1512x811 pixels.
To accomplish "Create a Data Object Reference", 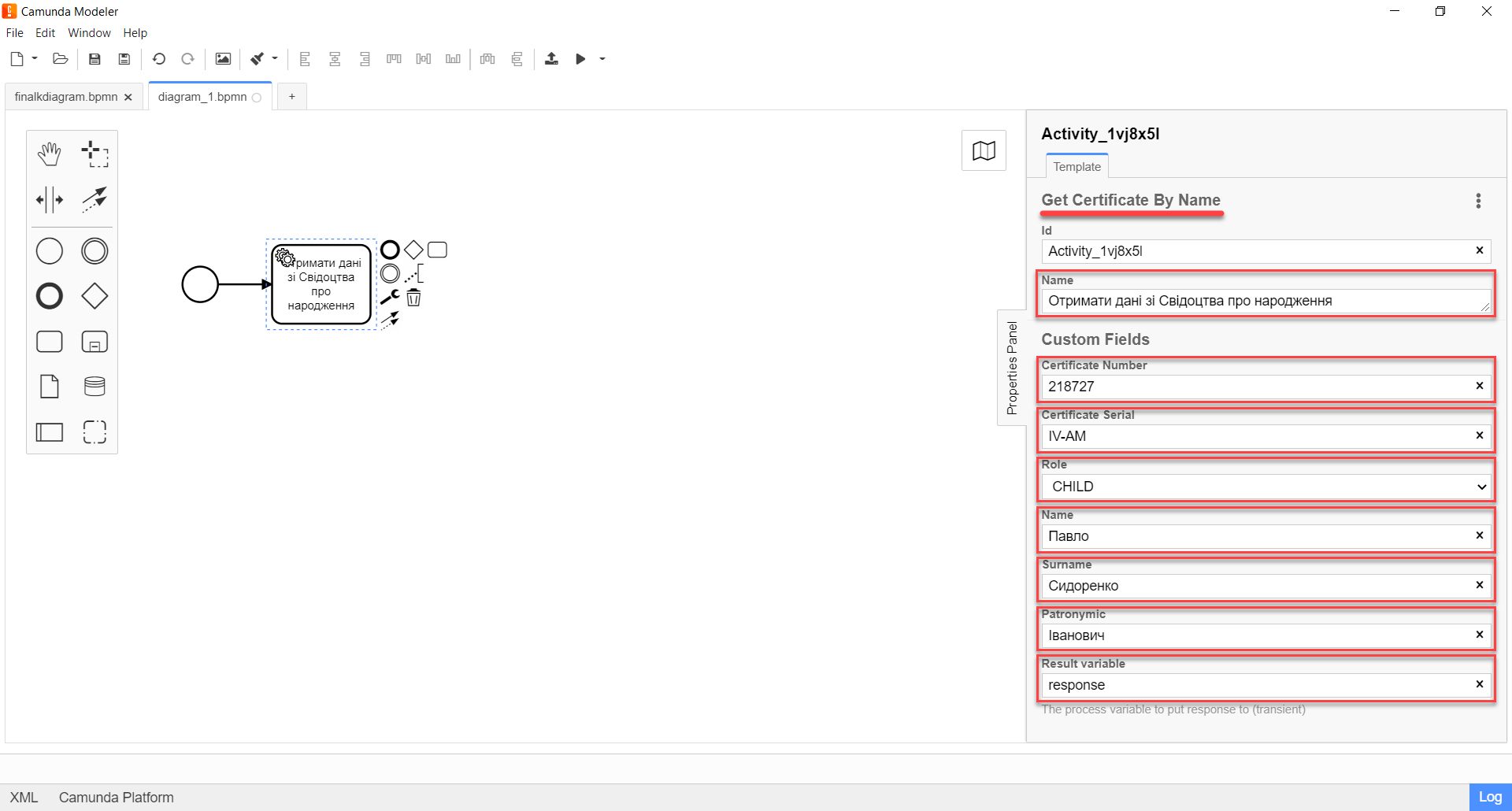I will pyautogui.click(x=50, y=387).
